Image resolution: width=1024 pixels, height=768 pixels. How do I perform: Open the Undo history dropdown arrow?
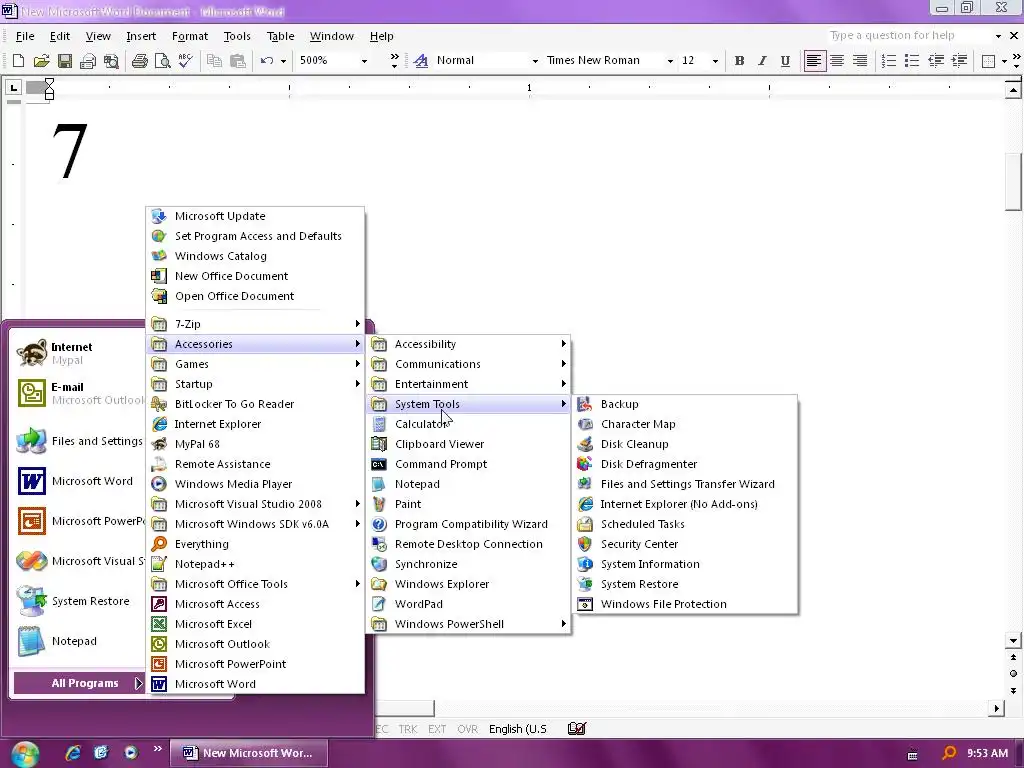[x=283, y=61]
